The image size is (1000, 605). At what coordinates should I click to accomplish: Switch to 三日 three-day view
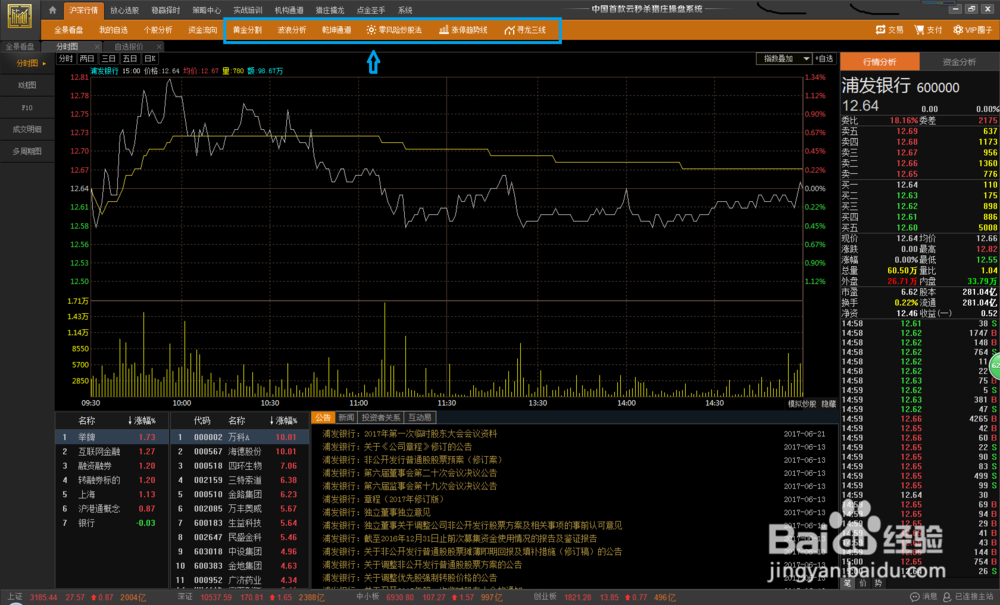[x=108, y=59]
